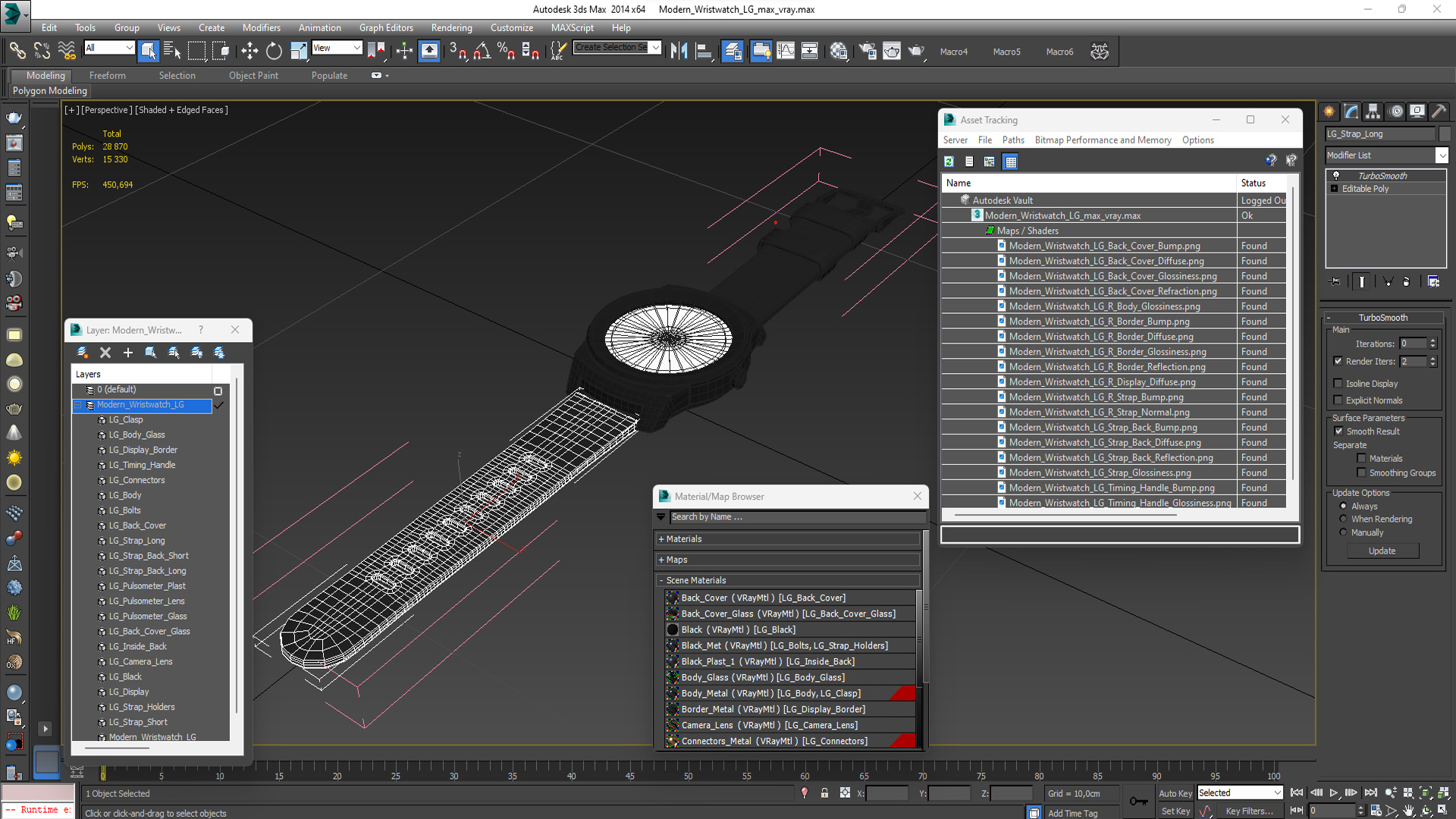The image size is (1456, 819).
Task: Open Material Editor icon
Action: (838, 51)
